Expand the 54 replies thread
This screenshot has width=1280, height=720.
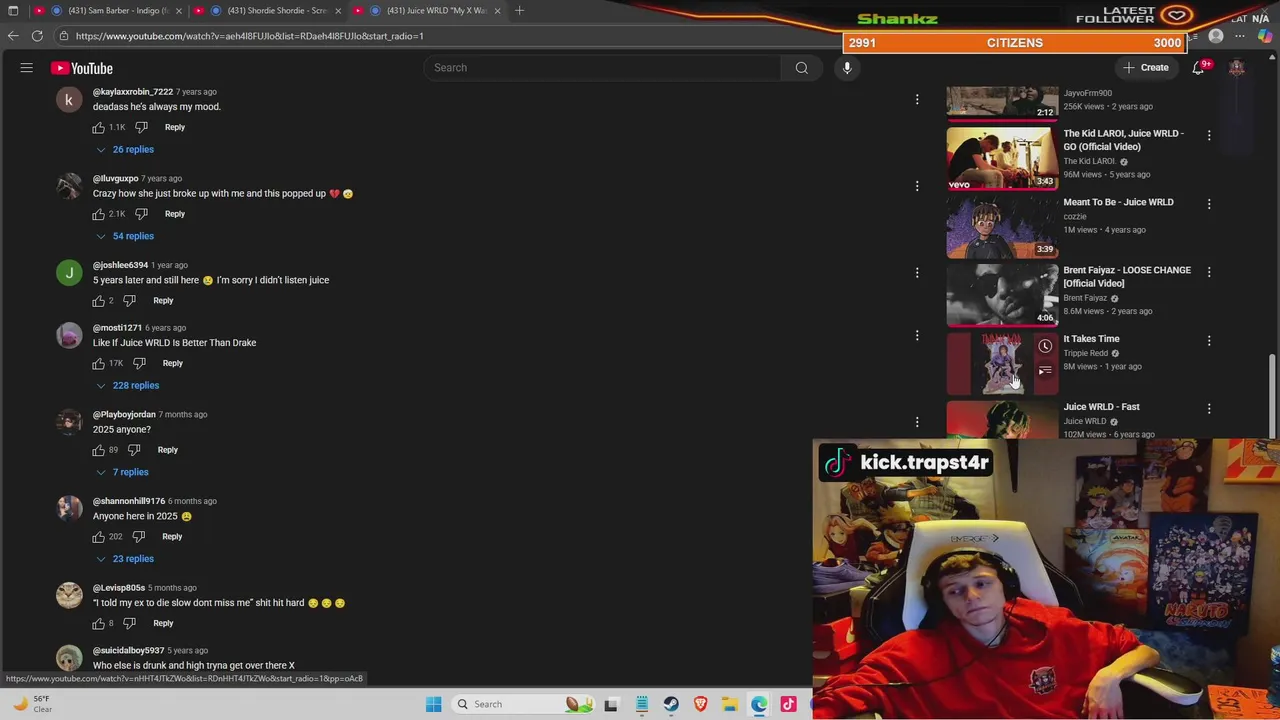coord(125,236)
